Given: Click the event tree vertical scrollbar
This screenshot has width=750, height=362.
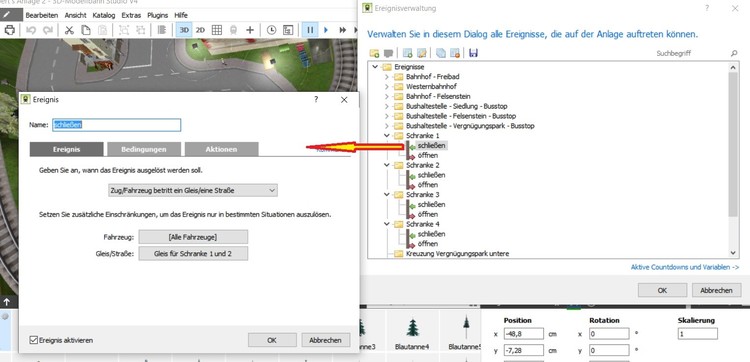Looking at the screenshot, I should [734, 159].
